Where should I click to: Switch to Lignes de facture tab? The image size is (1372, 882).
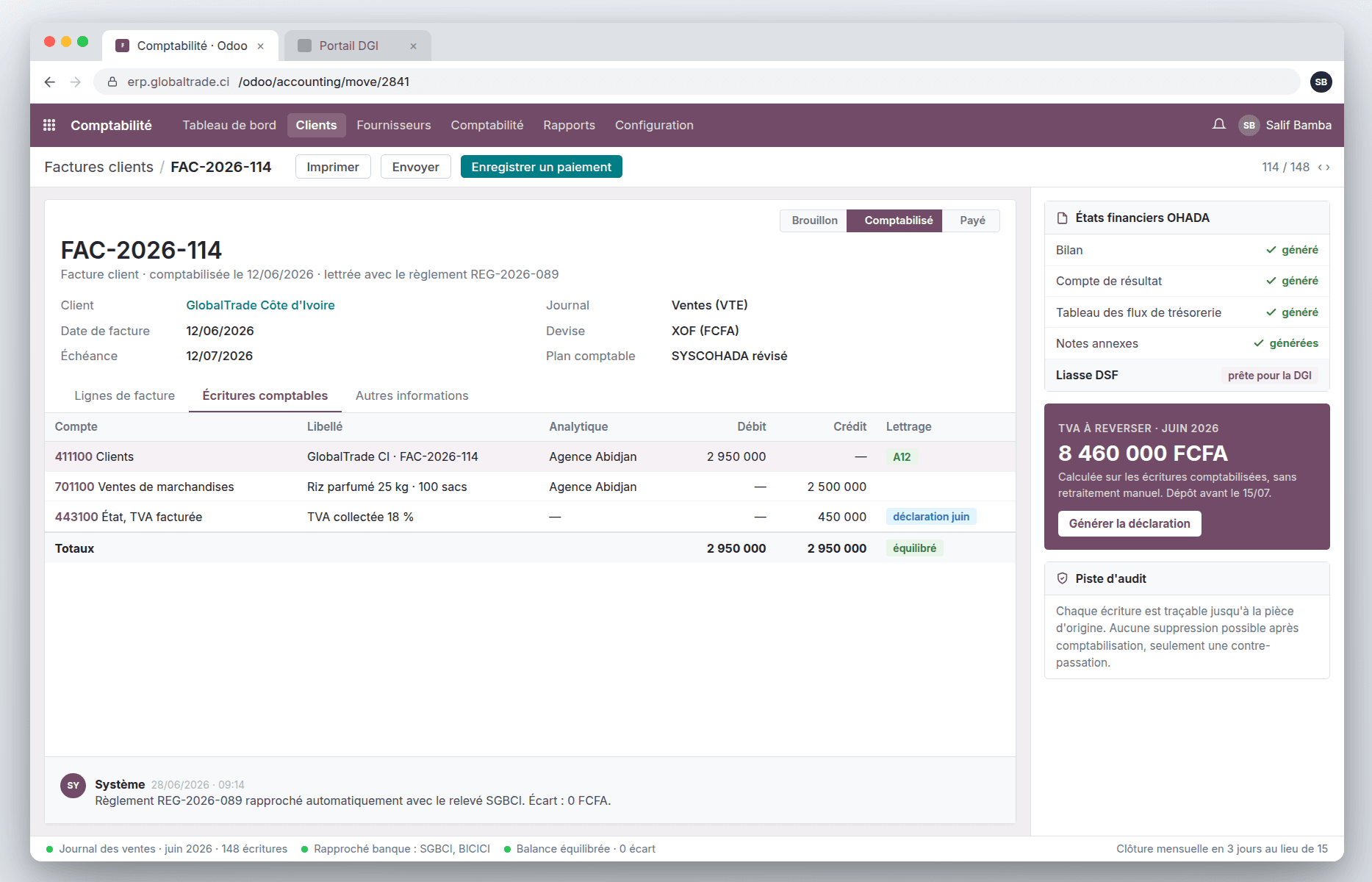click(x=125, y=395)
